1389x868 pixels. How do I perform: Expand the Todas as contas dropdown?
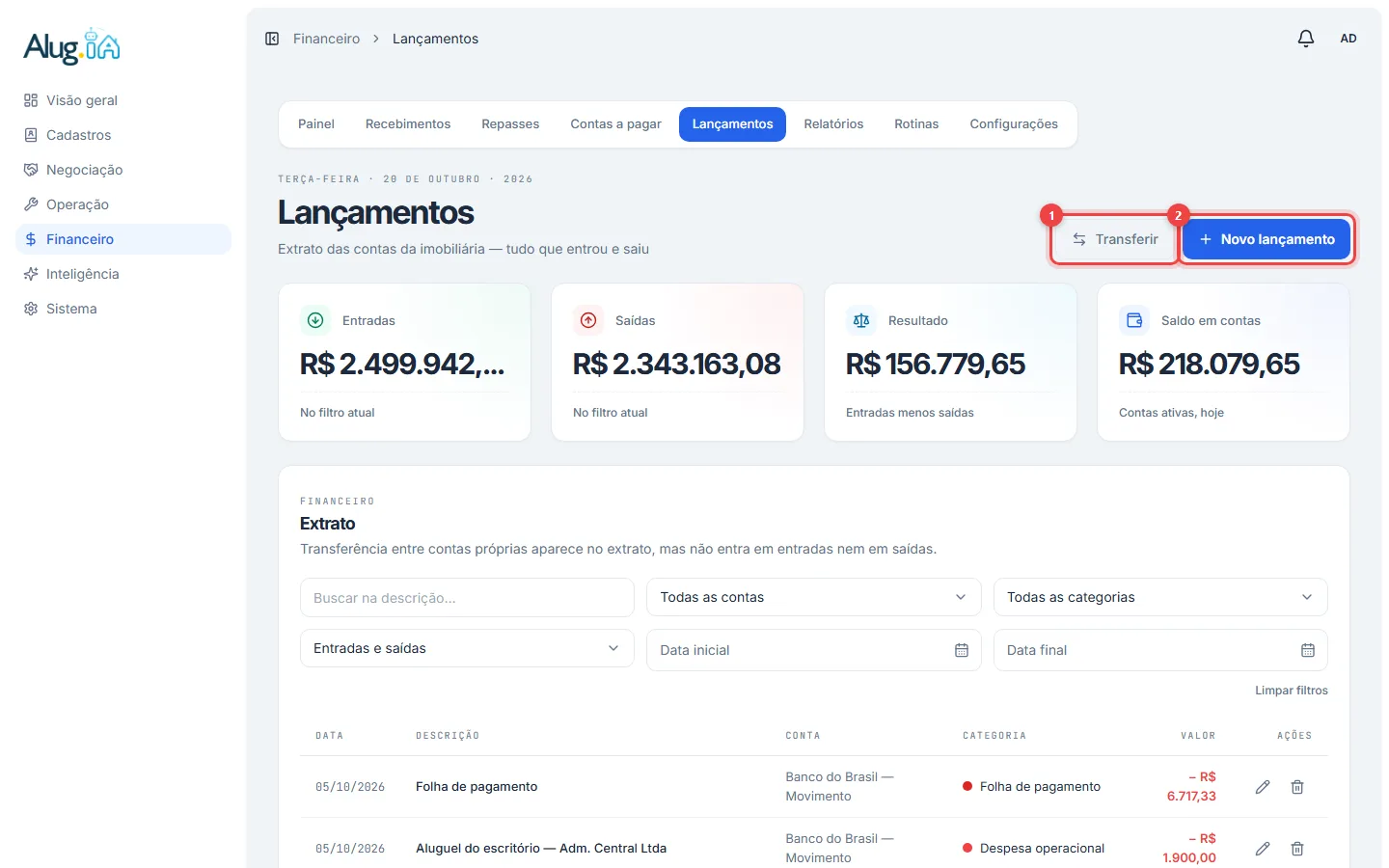click(814, 597)
